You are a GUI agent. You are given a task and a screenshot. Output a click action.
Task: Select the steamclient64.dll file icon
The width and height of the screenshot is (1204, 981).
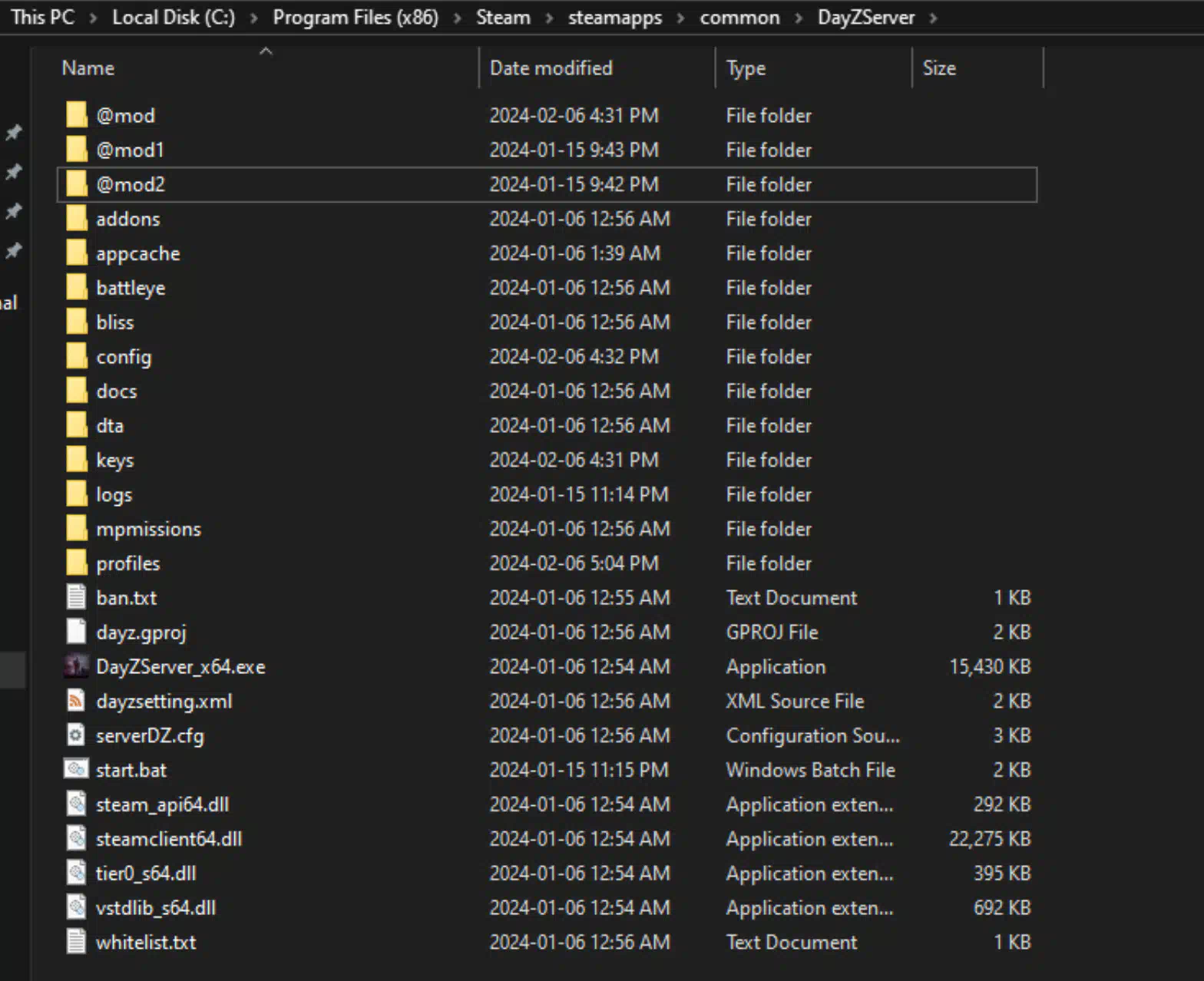tap(76, 839)
